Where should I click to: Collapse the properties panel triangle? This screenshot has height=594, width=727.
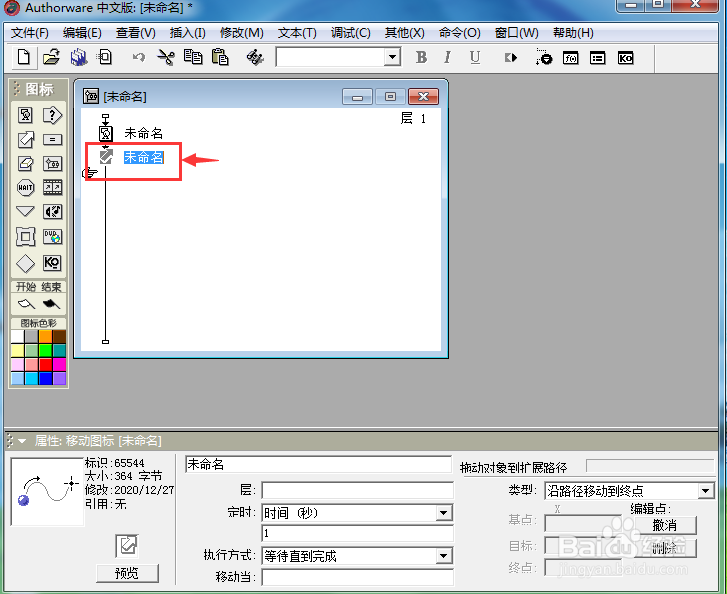[22, 441]
